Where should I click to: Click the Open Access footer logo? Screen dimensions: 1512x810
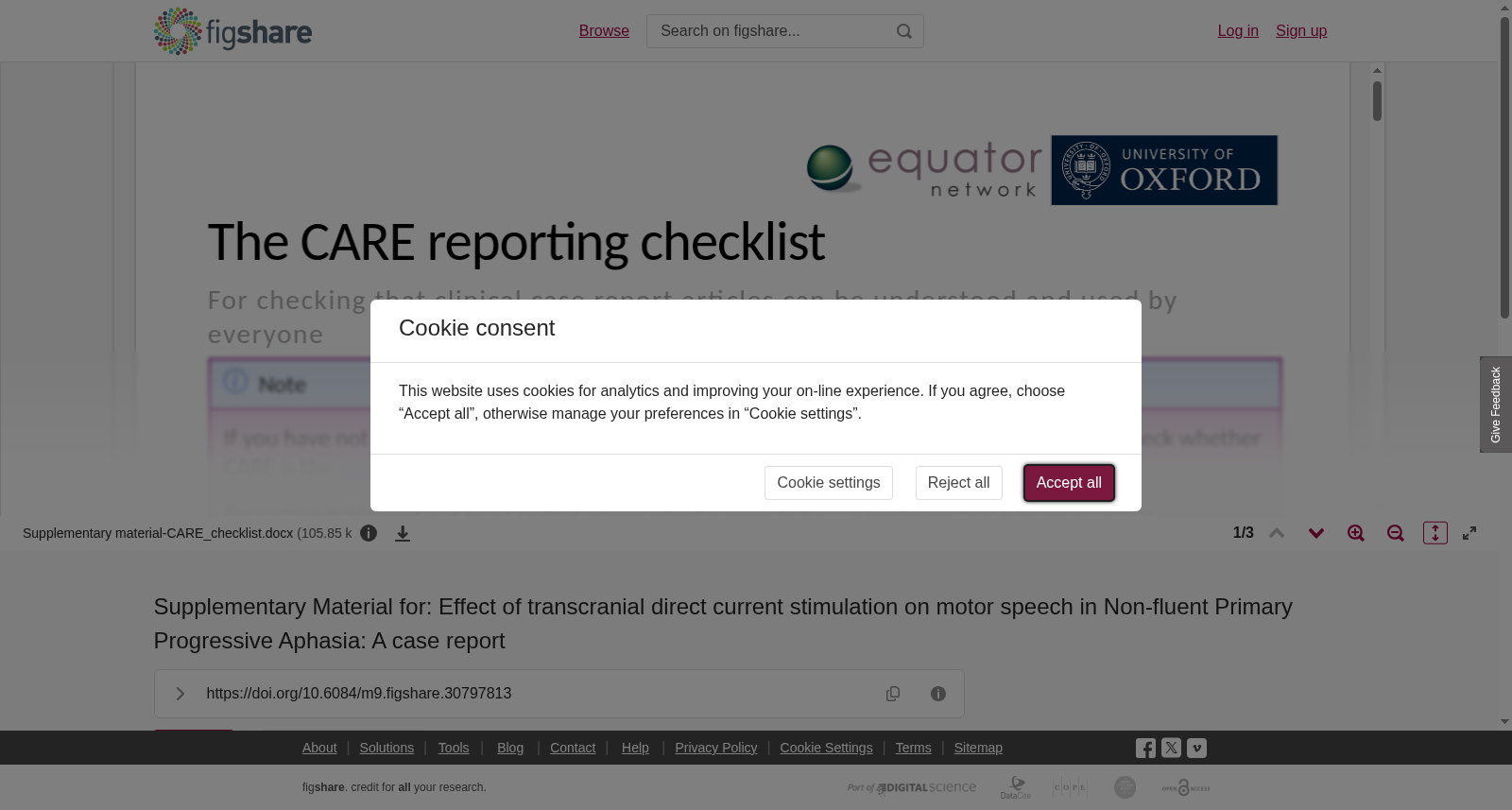tap(1186, 787)
